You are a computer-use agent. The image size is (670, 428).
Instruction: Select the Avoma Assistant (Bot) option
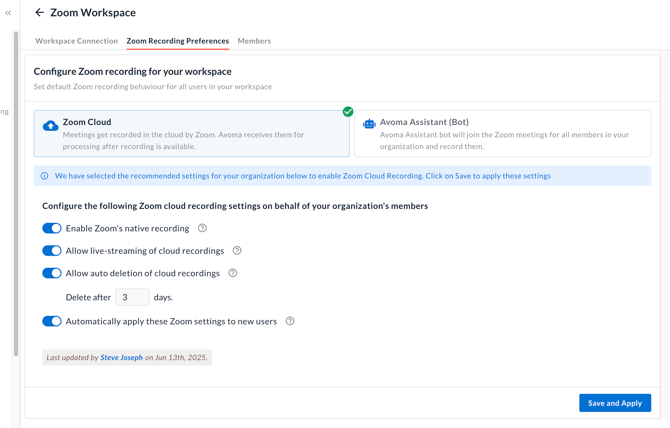(502, 134)
